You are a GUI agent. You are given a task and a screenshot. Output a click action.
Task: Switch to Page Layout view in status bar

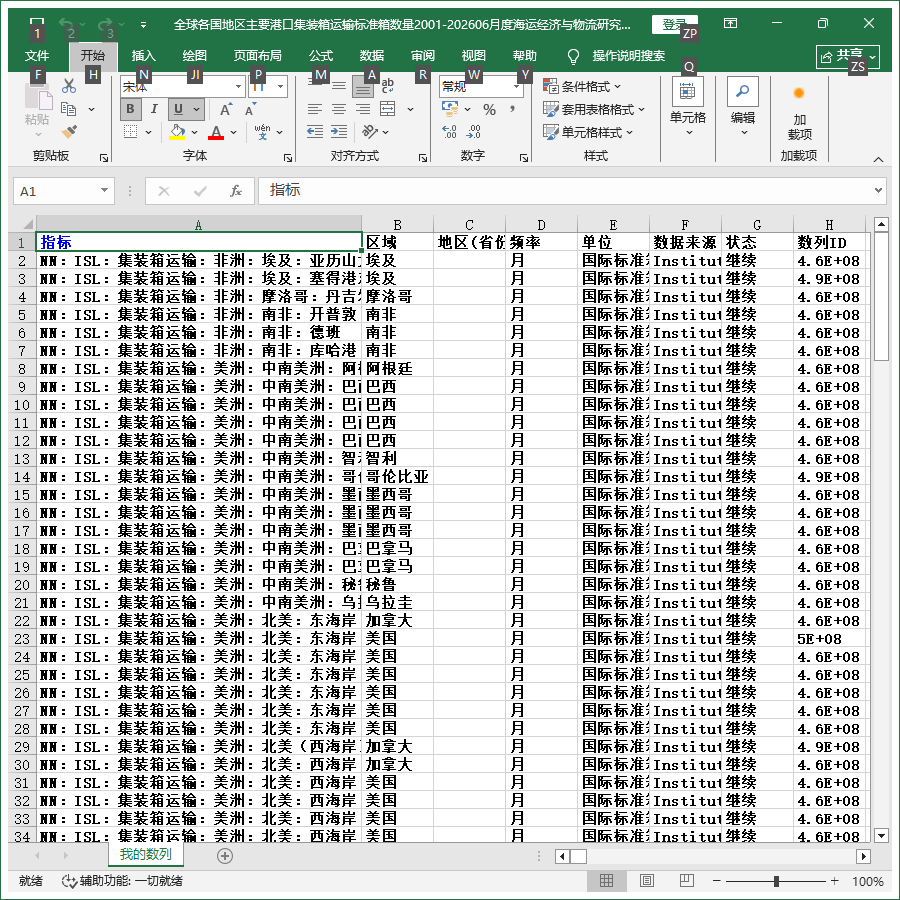click(x=646, y=880)
